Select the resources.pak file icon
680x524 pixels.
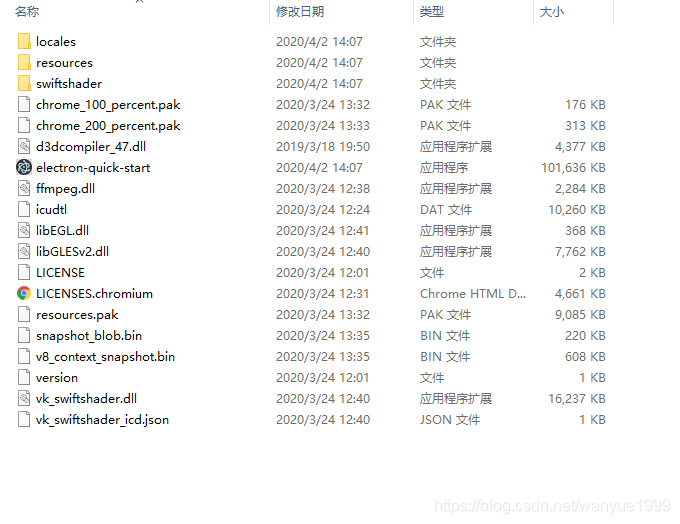tap(24, 314)
